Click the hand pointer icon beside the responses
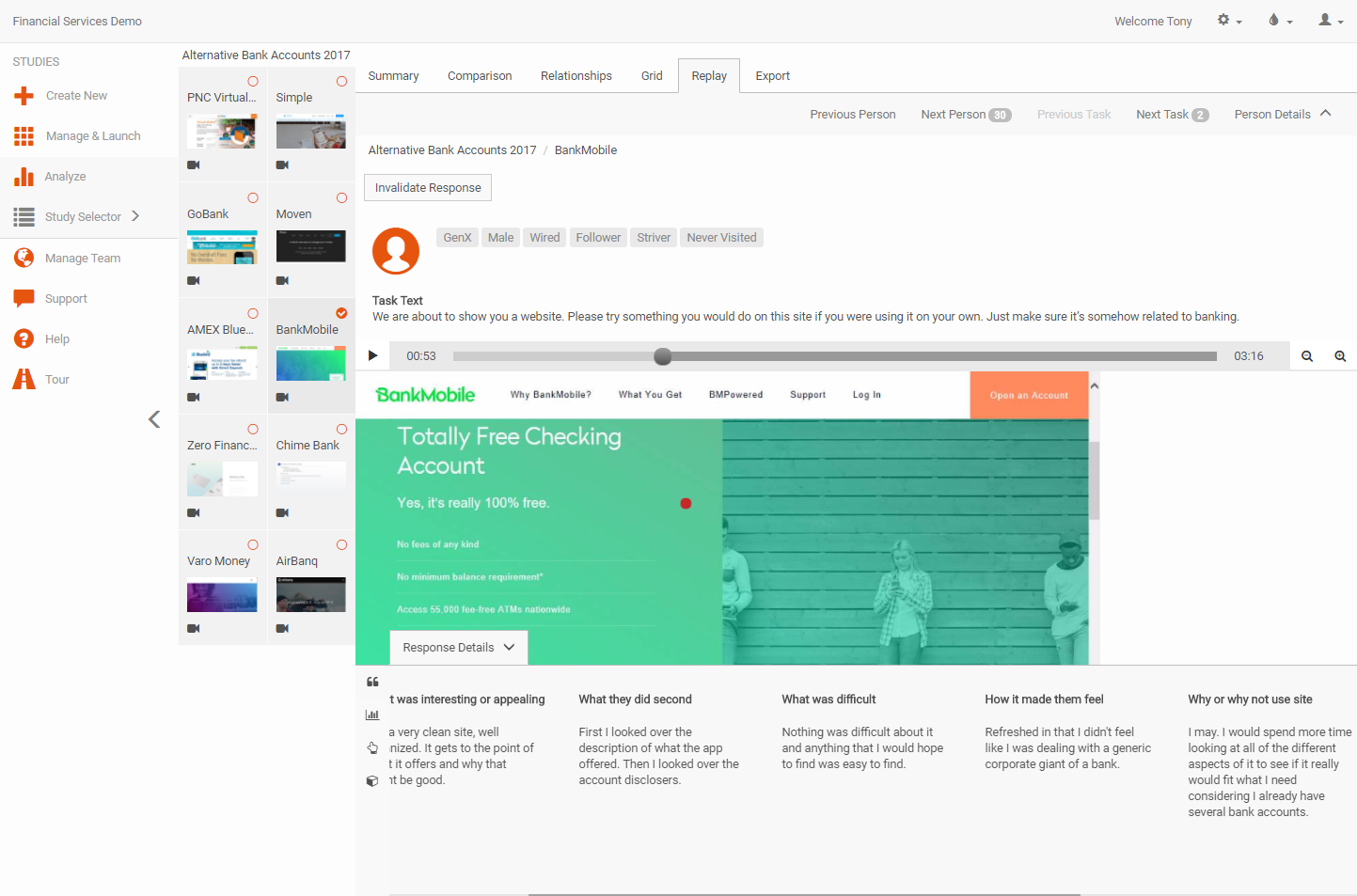This screenshot has height=896, width=1357. pyautogui.click(x=372, y=748)
